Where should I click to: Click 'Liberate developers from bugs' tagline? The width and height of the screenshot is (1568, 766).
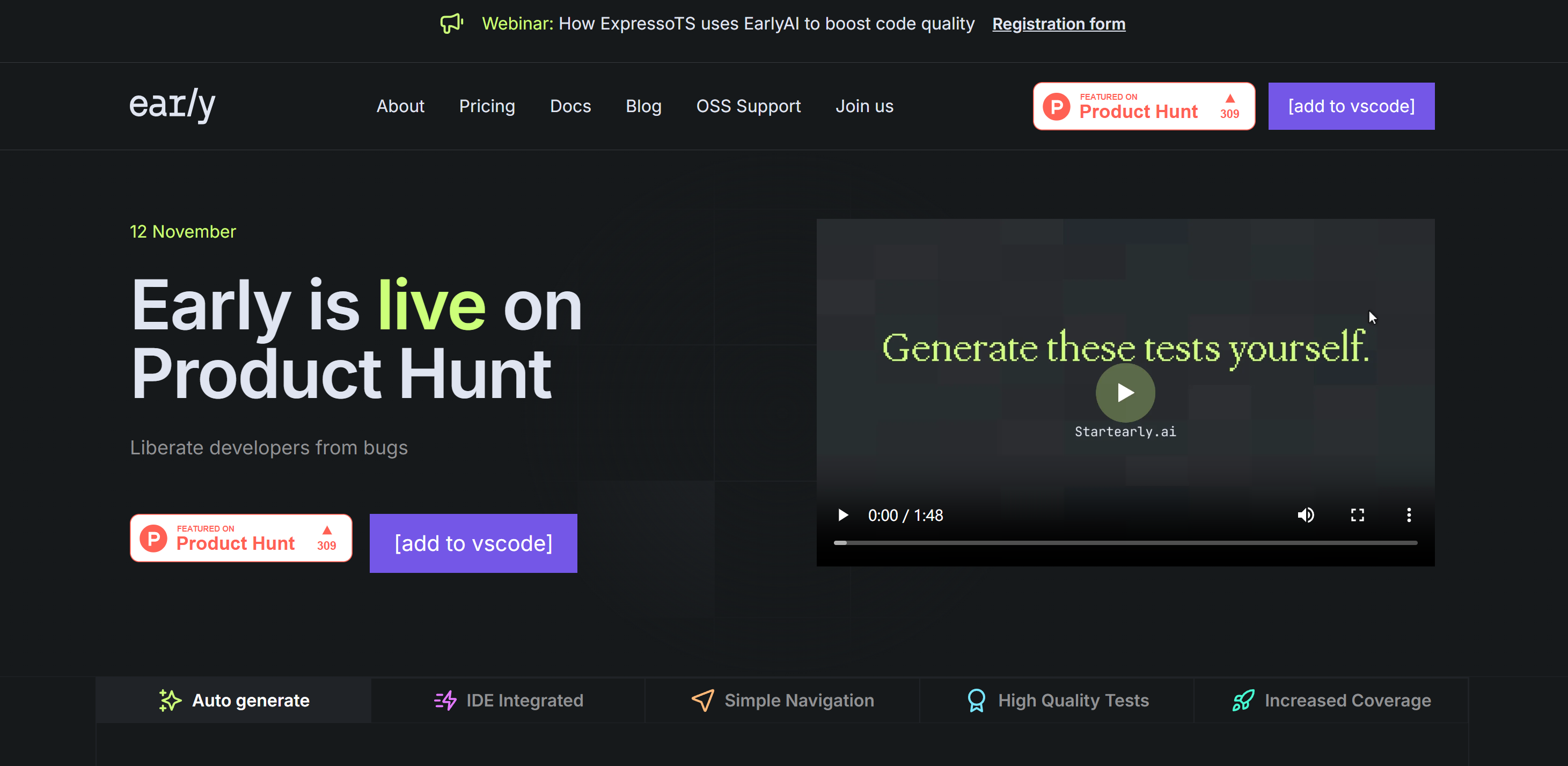[268, 448]
